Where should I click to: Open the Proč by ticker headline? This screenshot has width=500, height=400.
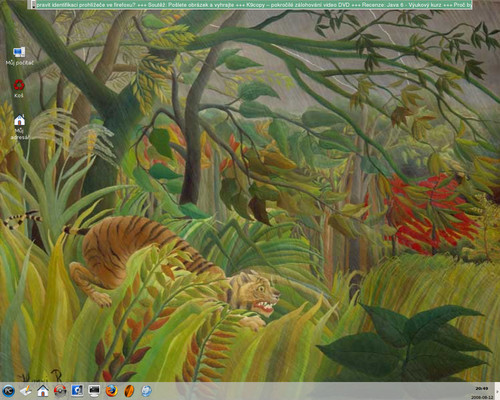click(x=463, y=5)
